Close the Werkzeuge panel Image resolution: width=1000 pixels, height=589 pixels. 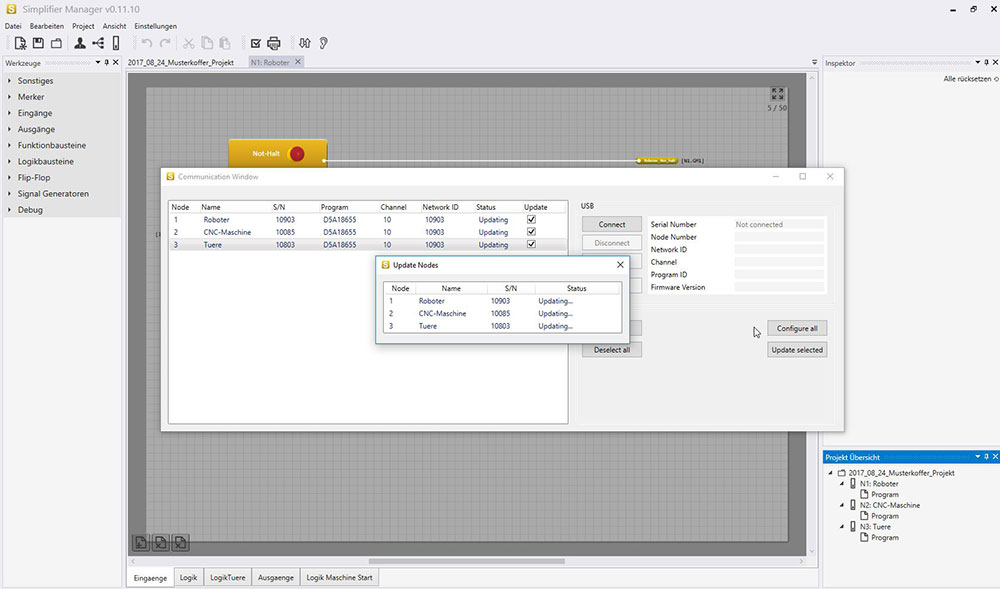click(x=115, y=62)
